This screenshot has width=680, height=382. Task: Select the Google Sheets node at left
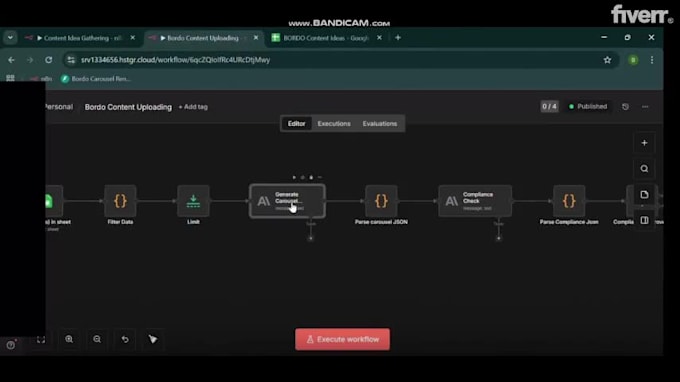[54, 201]
